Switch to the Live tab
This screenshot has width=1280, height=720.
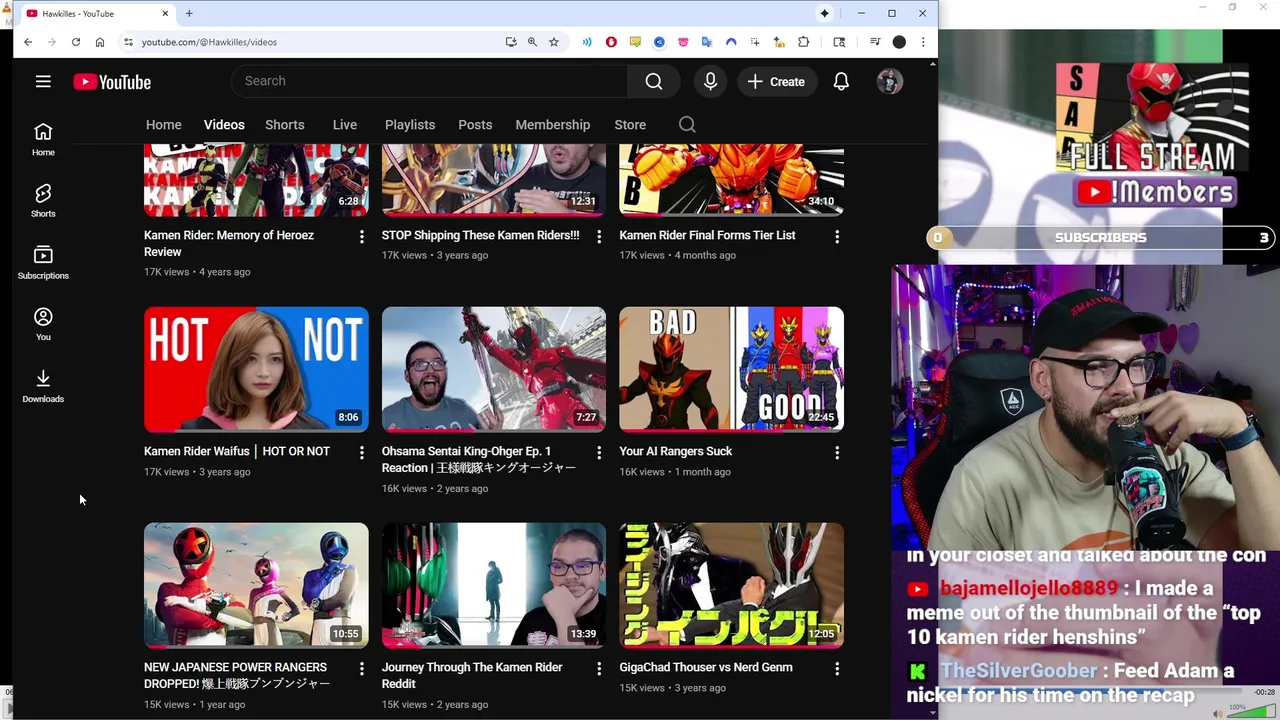pyautogui.click(x=345, y=125)
